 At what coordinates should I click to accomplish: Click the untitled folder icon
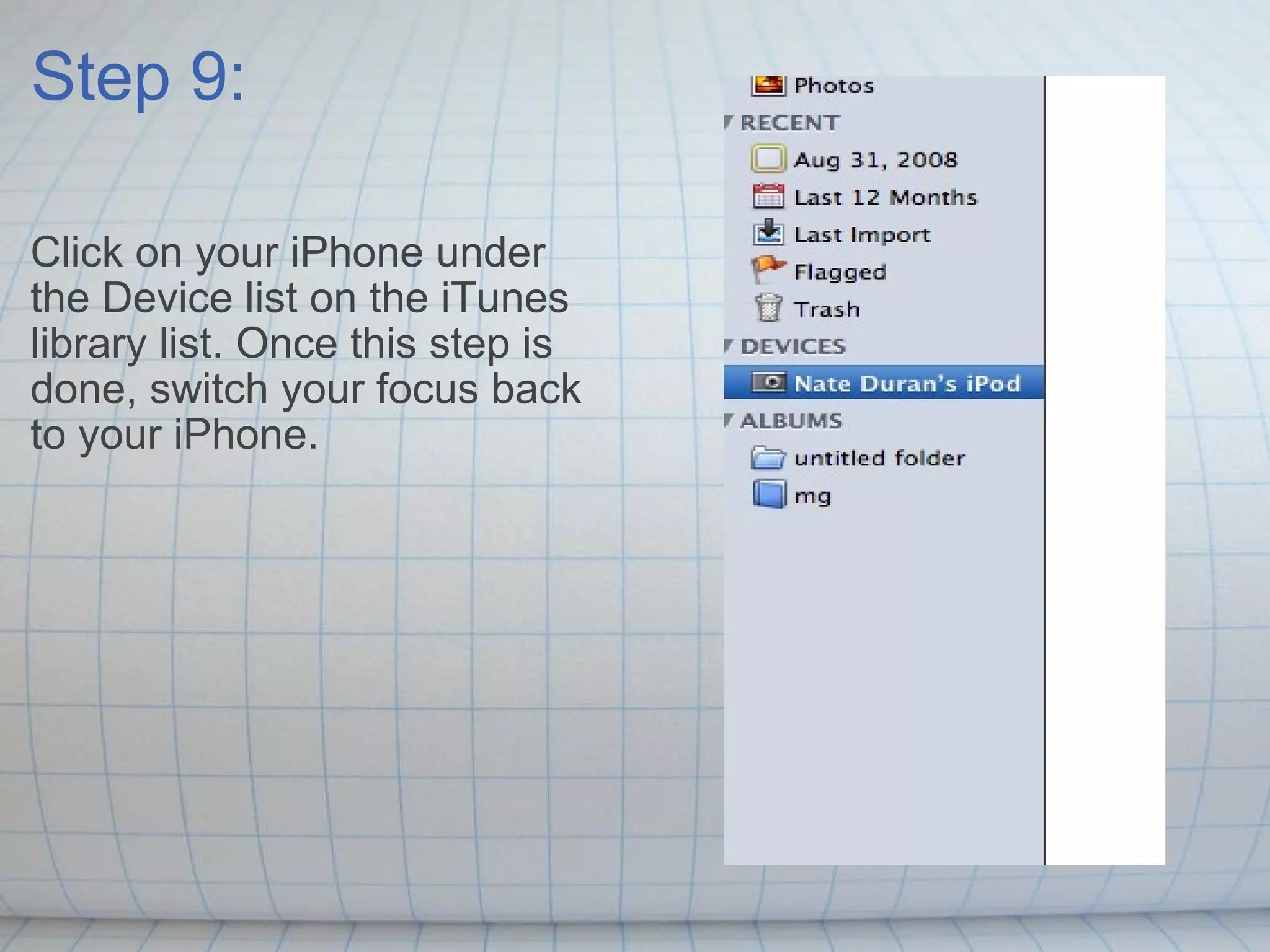pyautogui.click(x=768, y=457)
